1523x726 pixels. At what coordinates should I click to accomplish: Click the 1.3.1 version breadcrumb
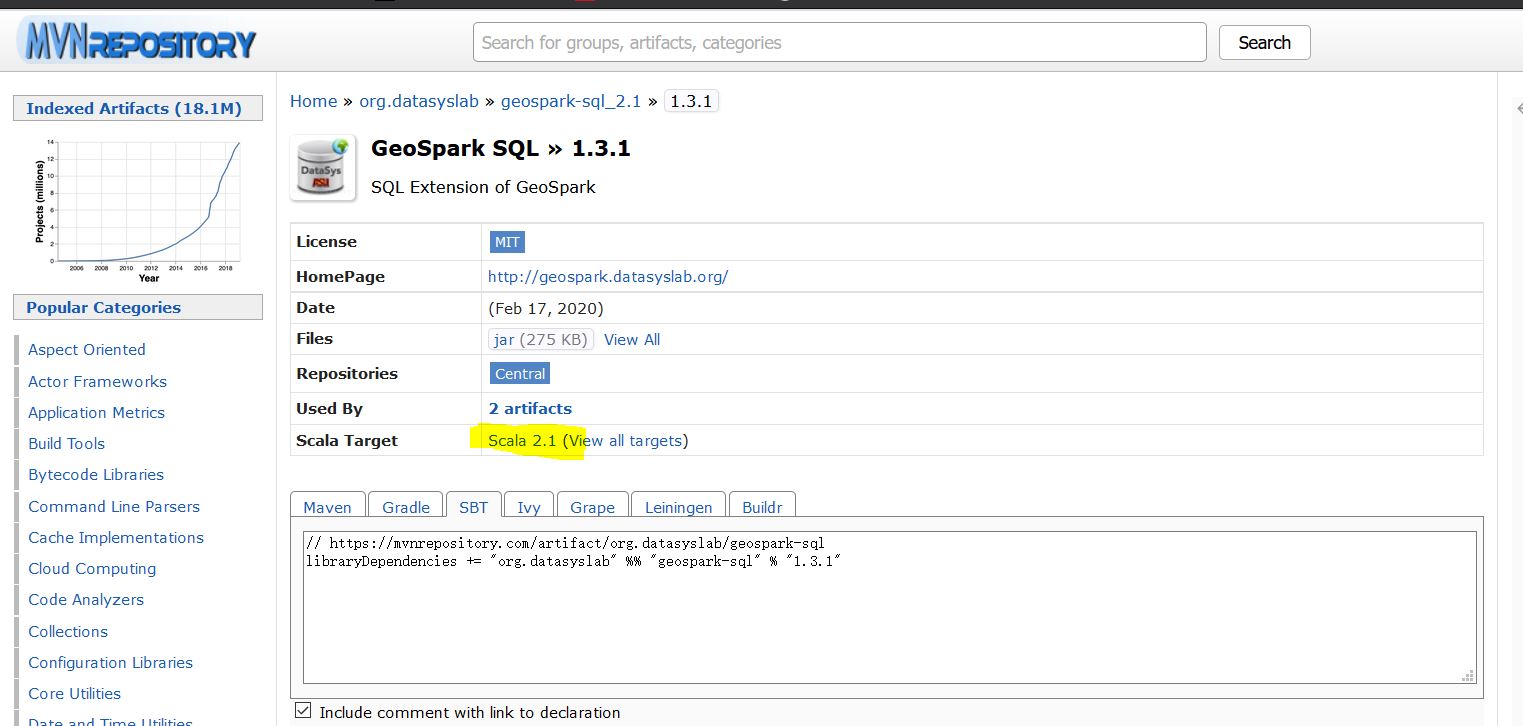point(691,101)
